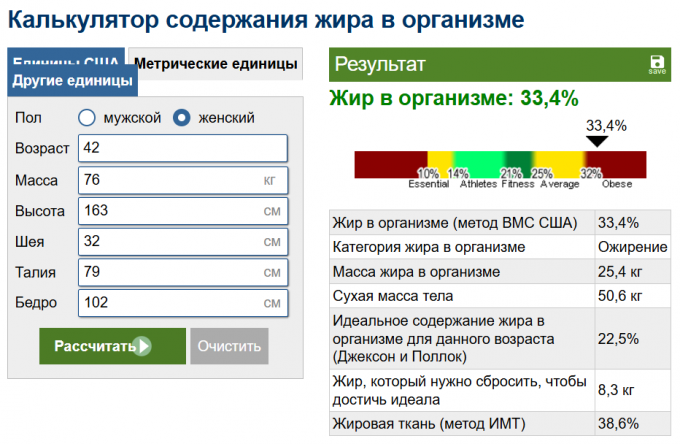
Task: Click the green Athletes segment of the scale
Action: tap(480, 162)
